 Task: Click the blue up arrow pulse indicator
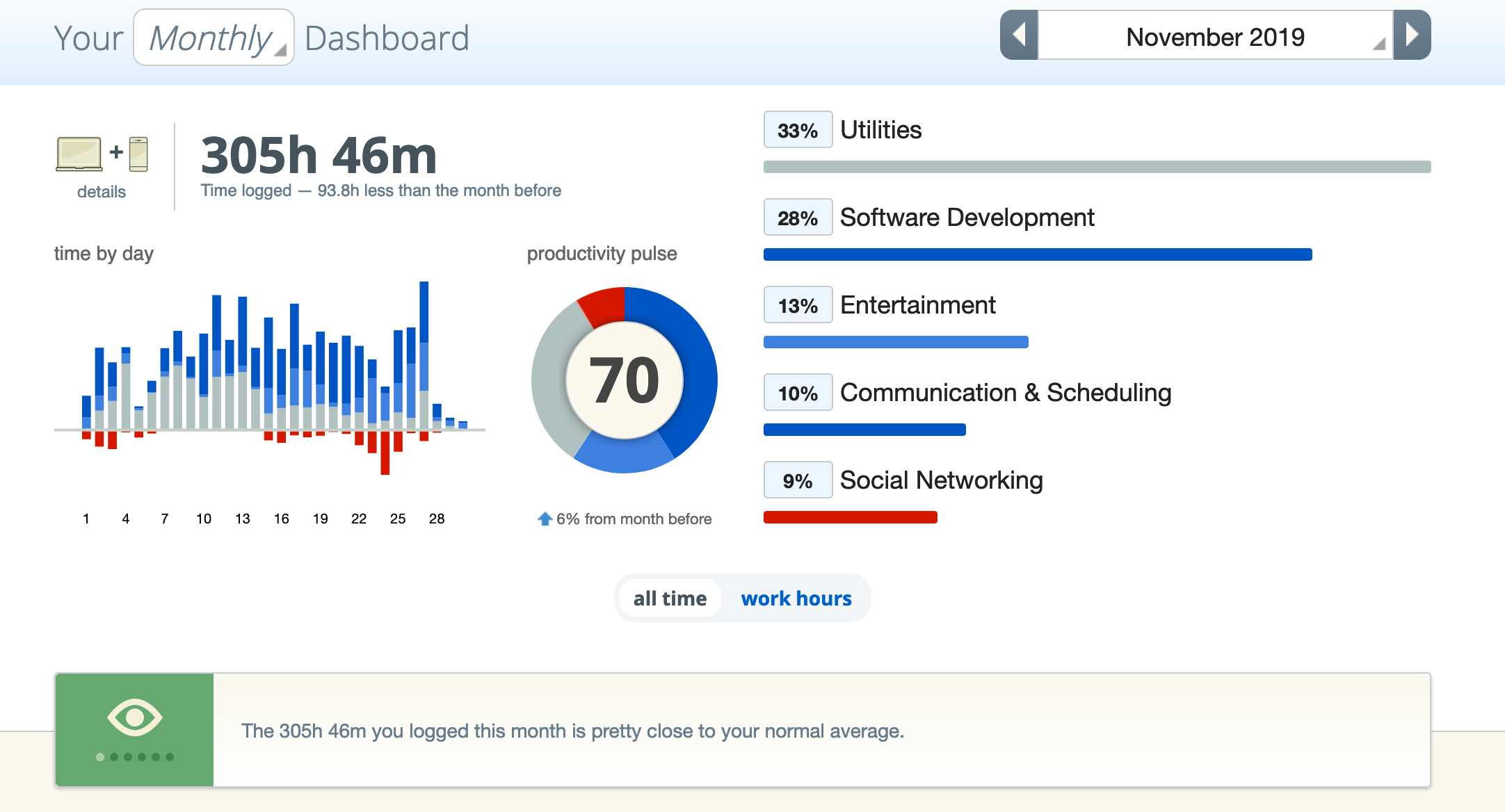(545, 519)
